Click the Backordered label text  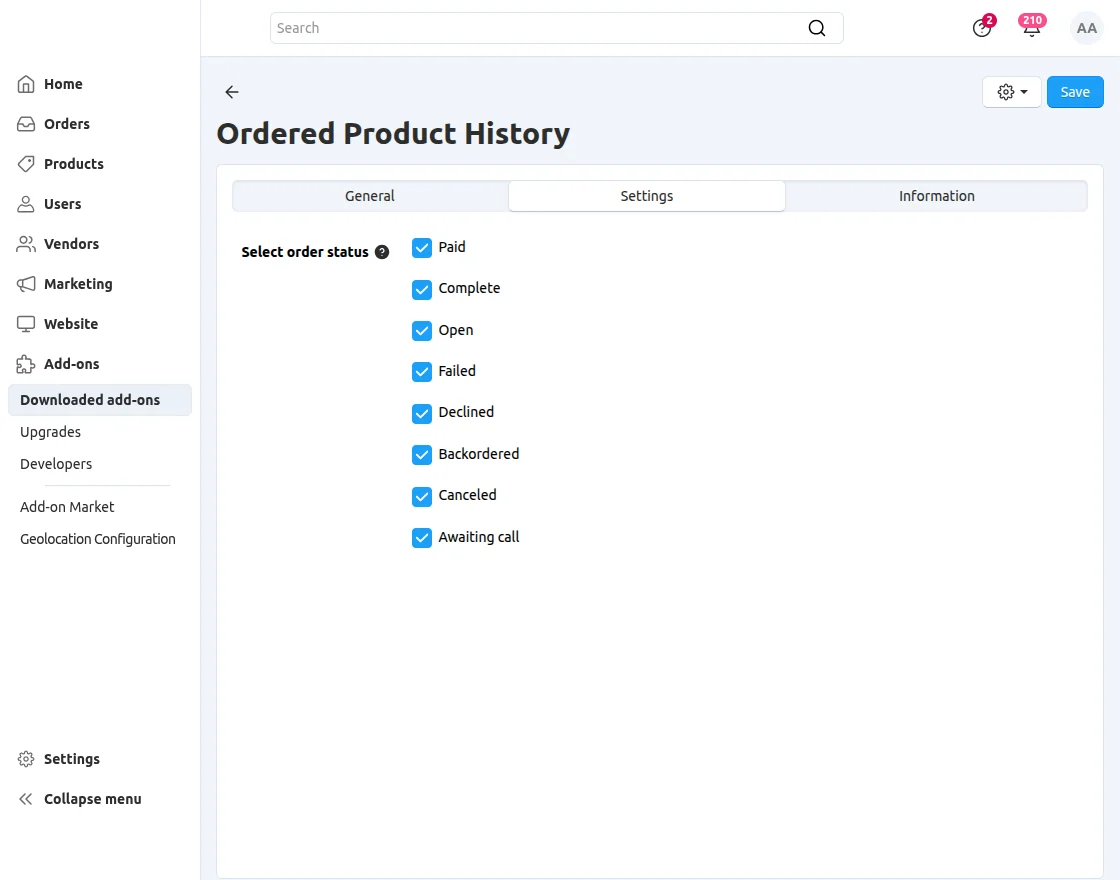click(479, 454)
